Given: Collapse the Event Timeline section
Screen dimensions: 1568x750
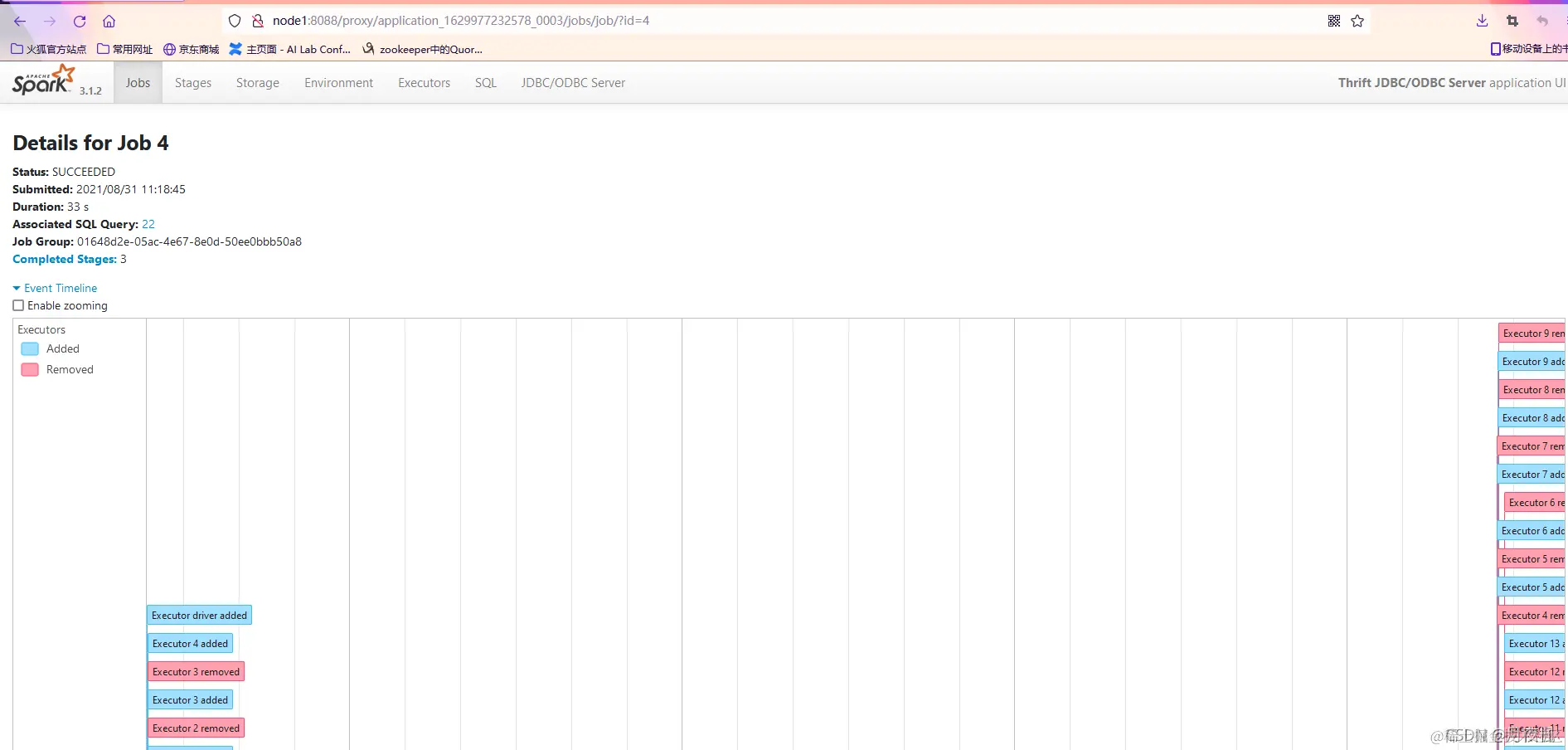Looking at the screenshot, I should click(55, 288).
